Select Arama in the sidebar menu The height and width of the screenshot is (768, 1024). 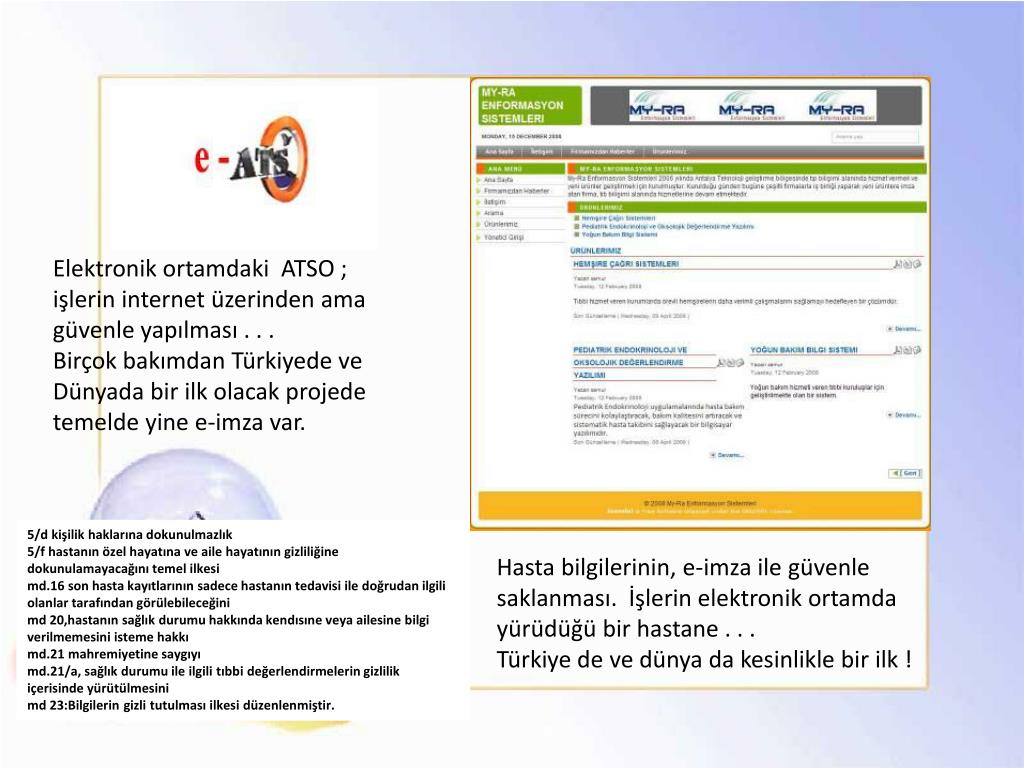coord(493,213)
